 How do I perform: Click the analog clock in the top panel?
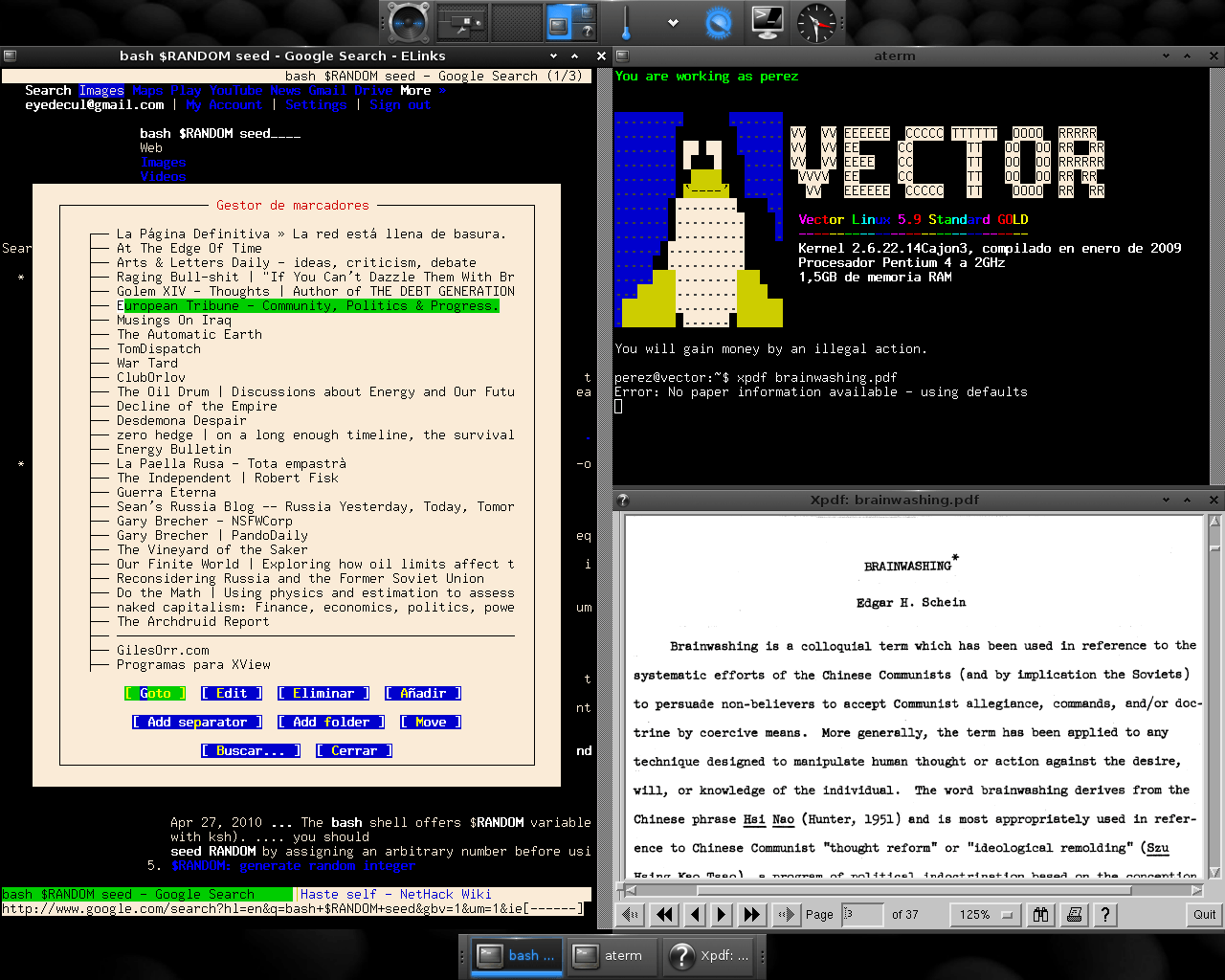click(x=817, y=23)
